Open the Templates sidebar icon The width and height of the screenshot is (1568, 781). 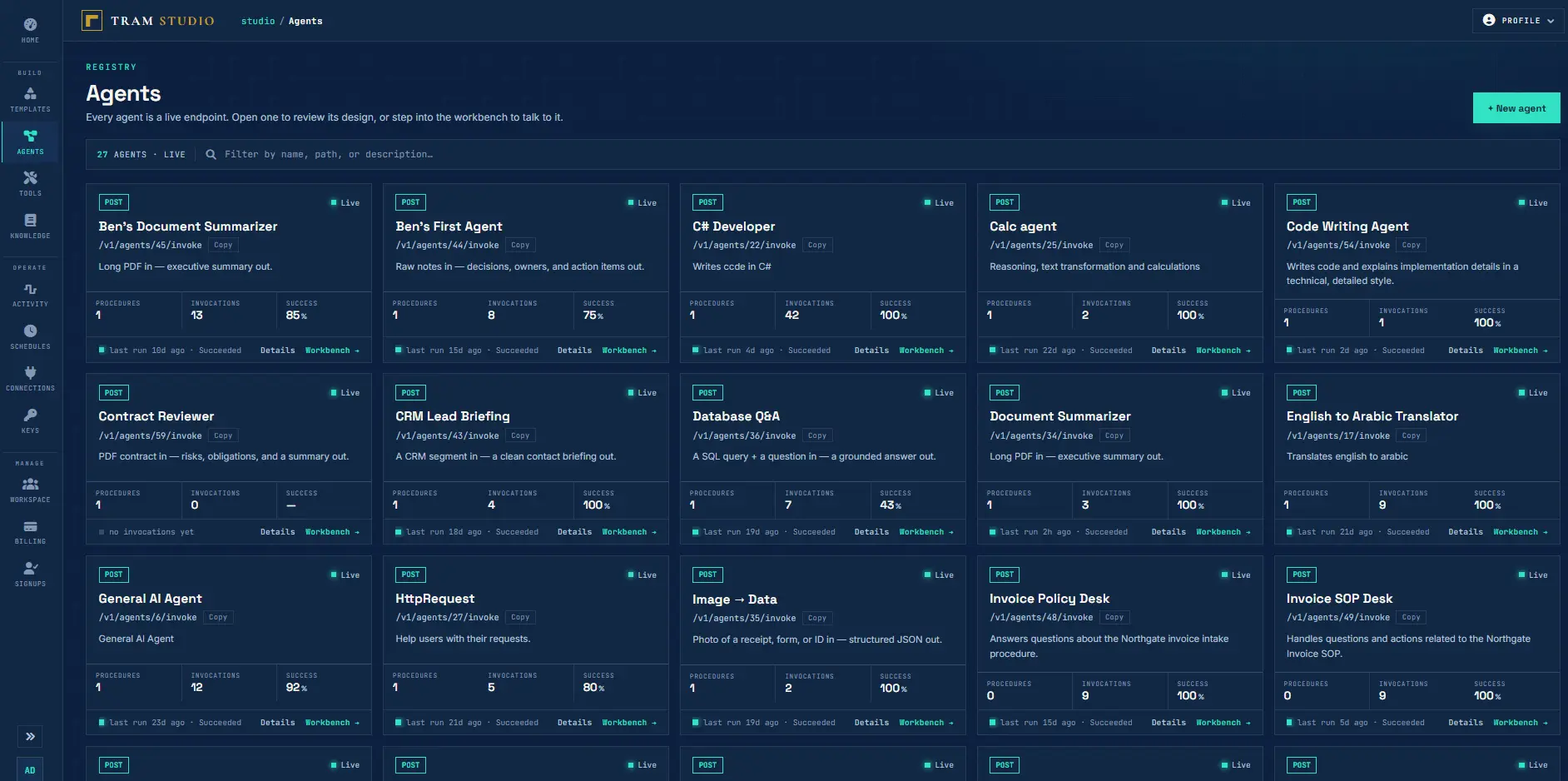pos(30,100)
